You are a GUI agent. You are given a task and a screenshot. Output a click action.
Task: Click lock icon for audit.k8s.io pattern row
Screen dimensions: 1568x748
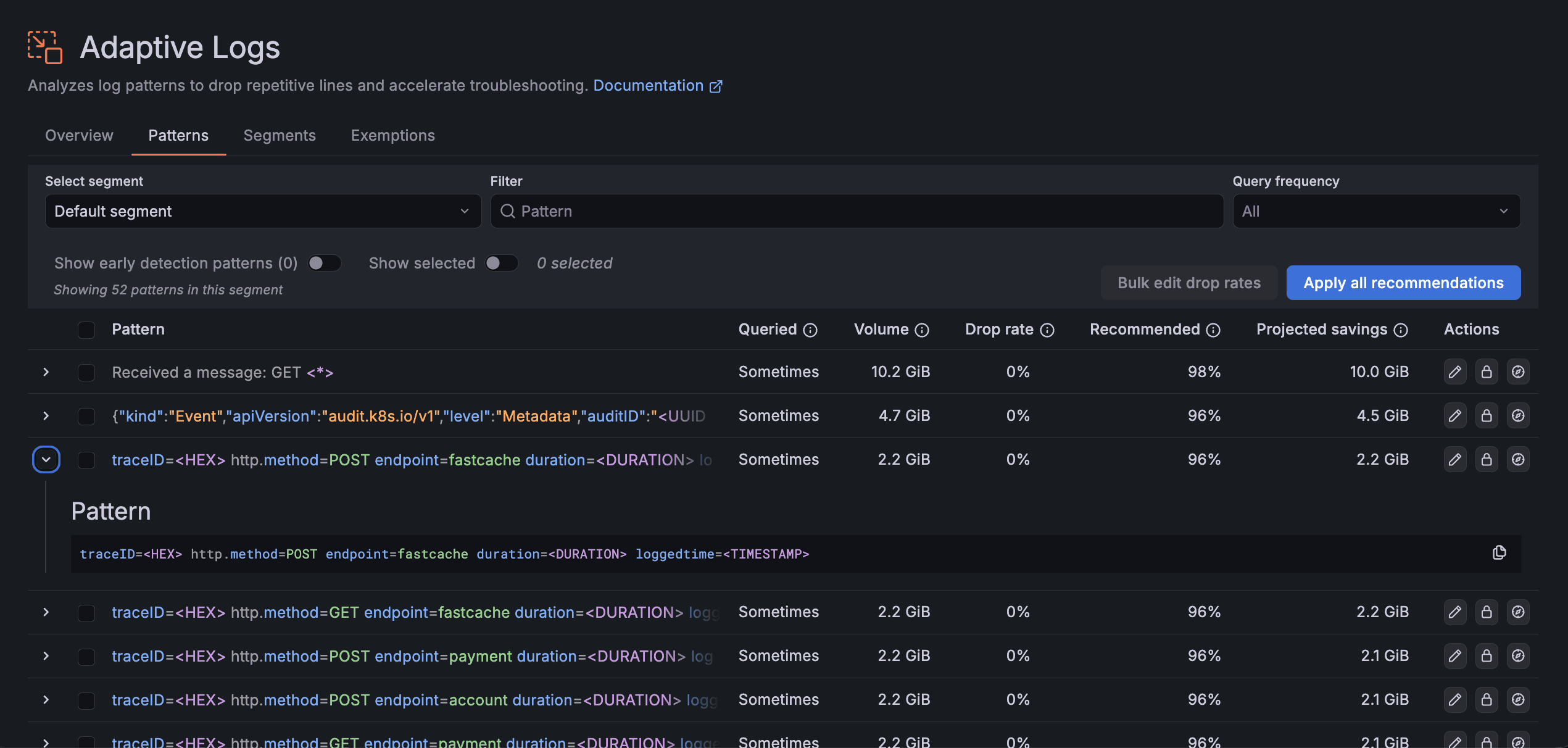[1486, 415]
